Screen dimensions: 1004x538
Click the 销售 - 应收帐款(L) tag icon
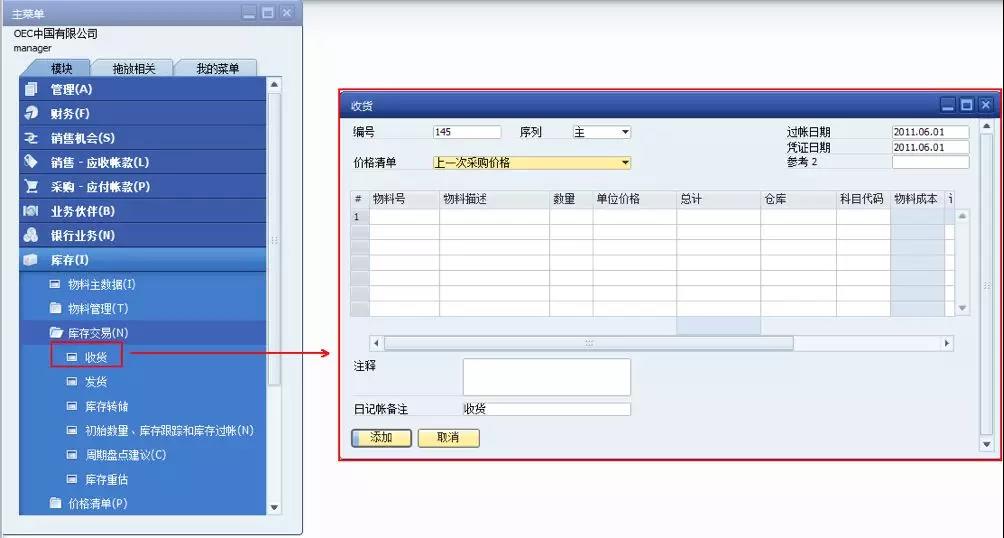click(x=31, y=162)
